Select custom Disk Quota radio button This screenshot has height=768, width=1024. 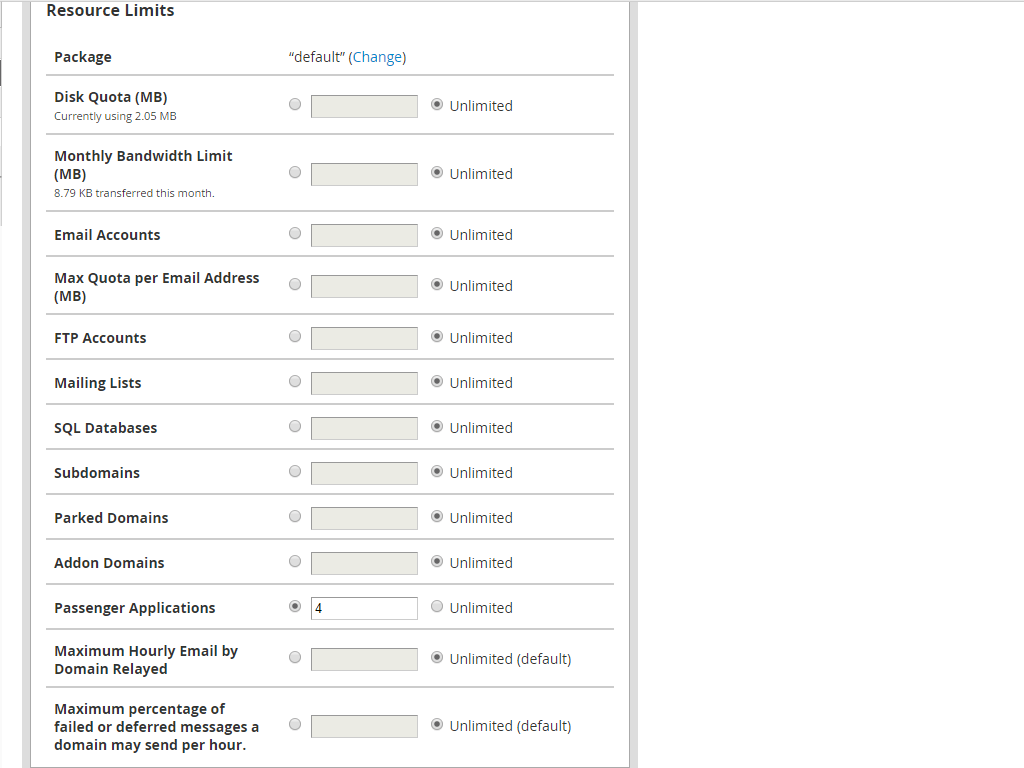[x=294, y=104]
